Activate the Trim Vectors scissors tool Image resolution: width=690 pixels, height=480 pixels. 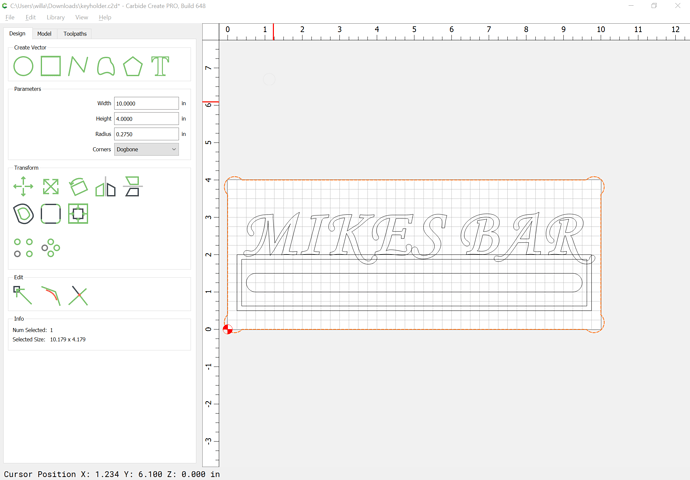pos(78,295)
